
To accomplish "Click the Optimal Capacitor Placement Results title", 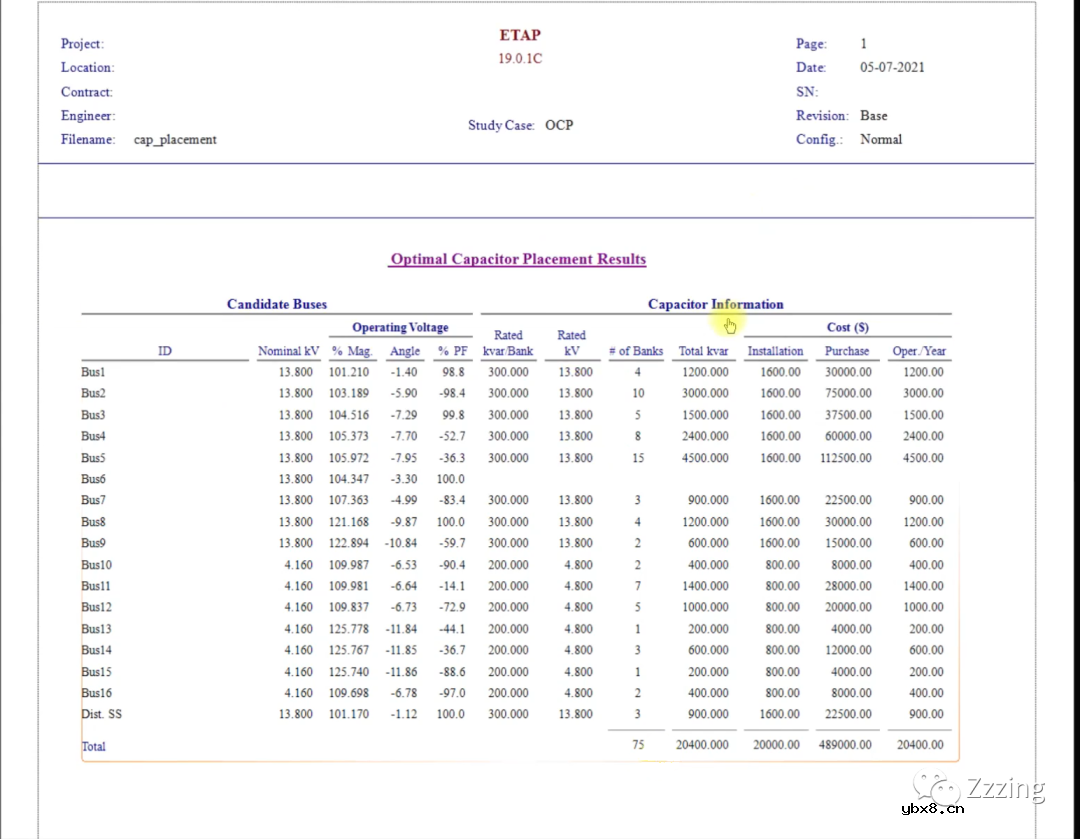I will tap(518, 259).
